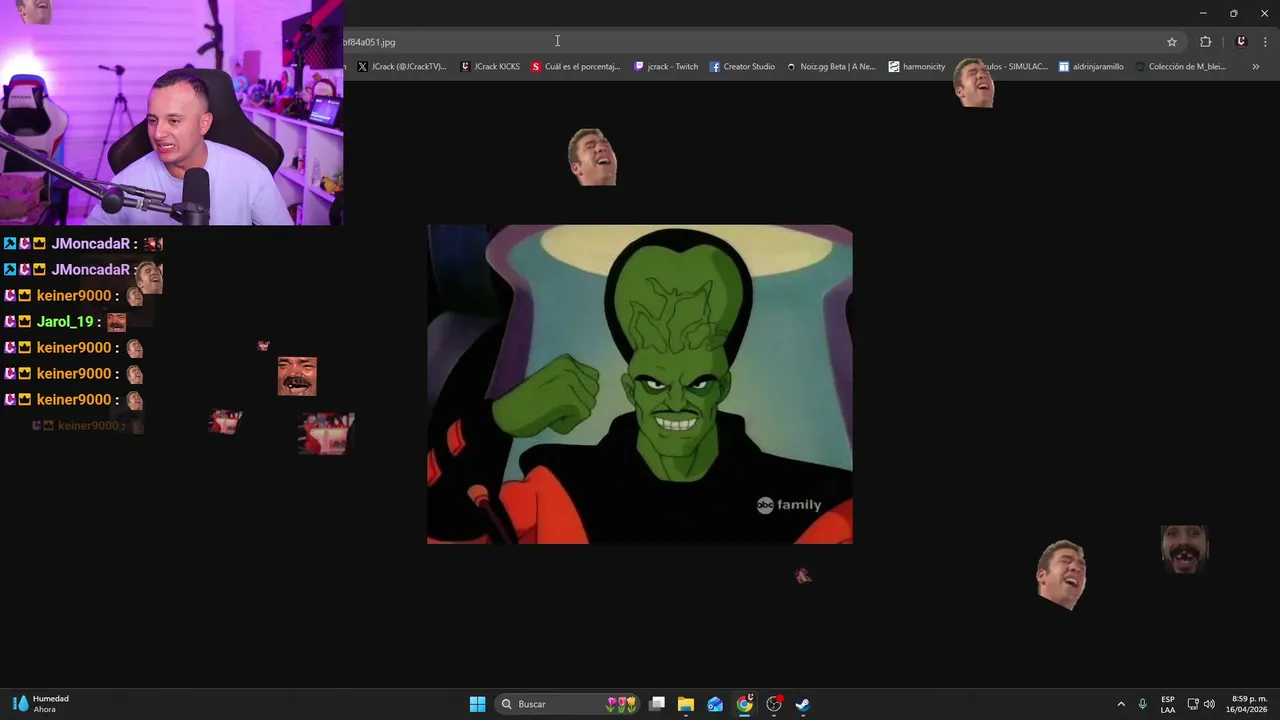This screenshot has width=1280, height=720.
Task: Open the Chrome three-dot menu
Action: coord(1266,42)
